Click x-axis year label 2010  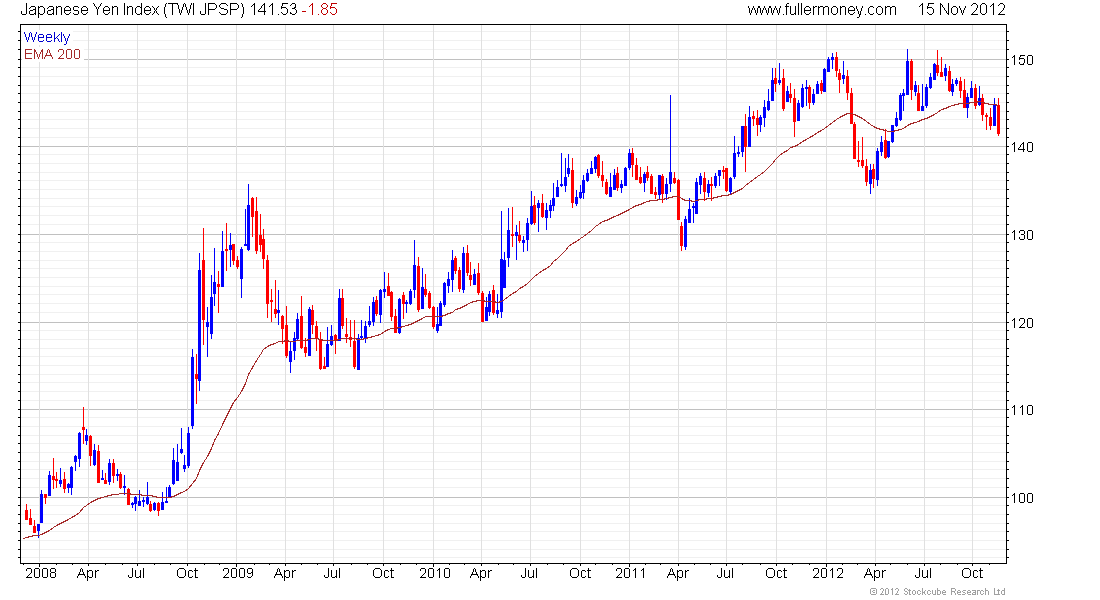[x=435, y=573]
